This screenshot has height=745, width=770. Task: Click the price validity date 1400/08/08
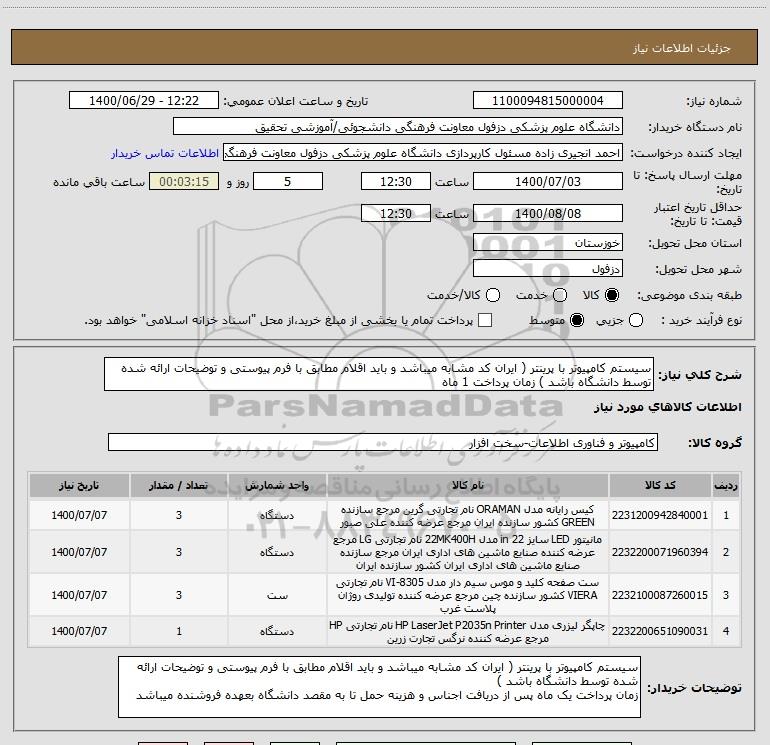pyautogui.click(x=548, y=213)
